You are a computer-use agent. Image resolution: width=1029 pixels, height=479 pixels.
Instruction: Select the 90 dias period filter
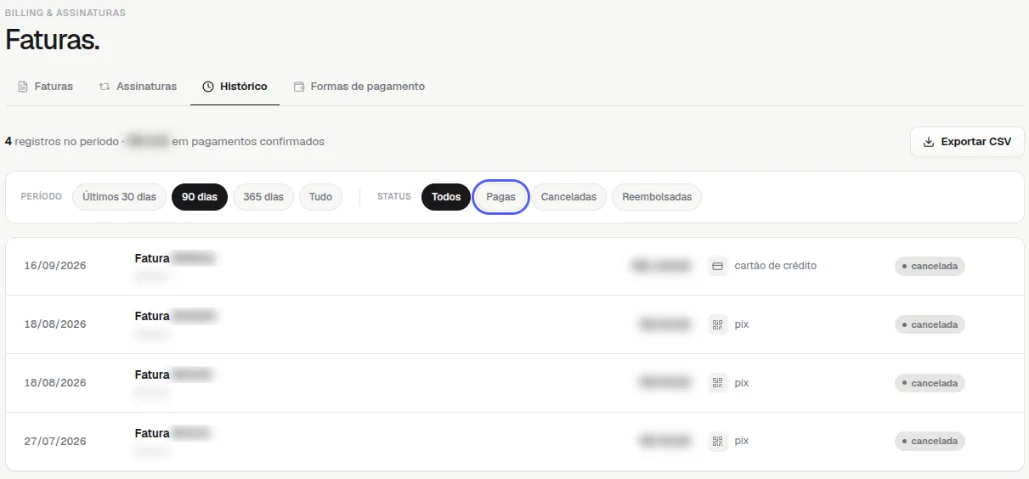(x=200, y=197)
